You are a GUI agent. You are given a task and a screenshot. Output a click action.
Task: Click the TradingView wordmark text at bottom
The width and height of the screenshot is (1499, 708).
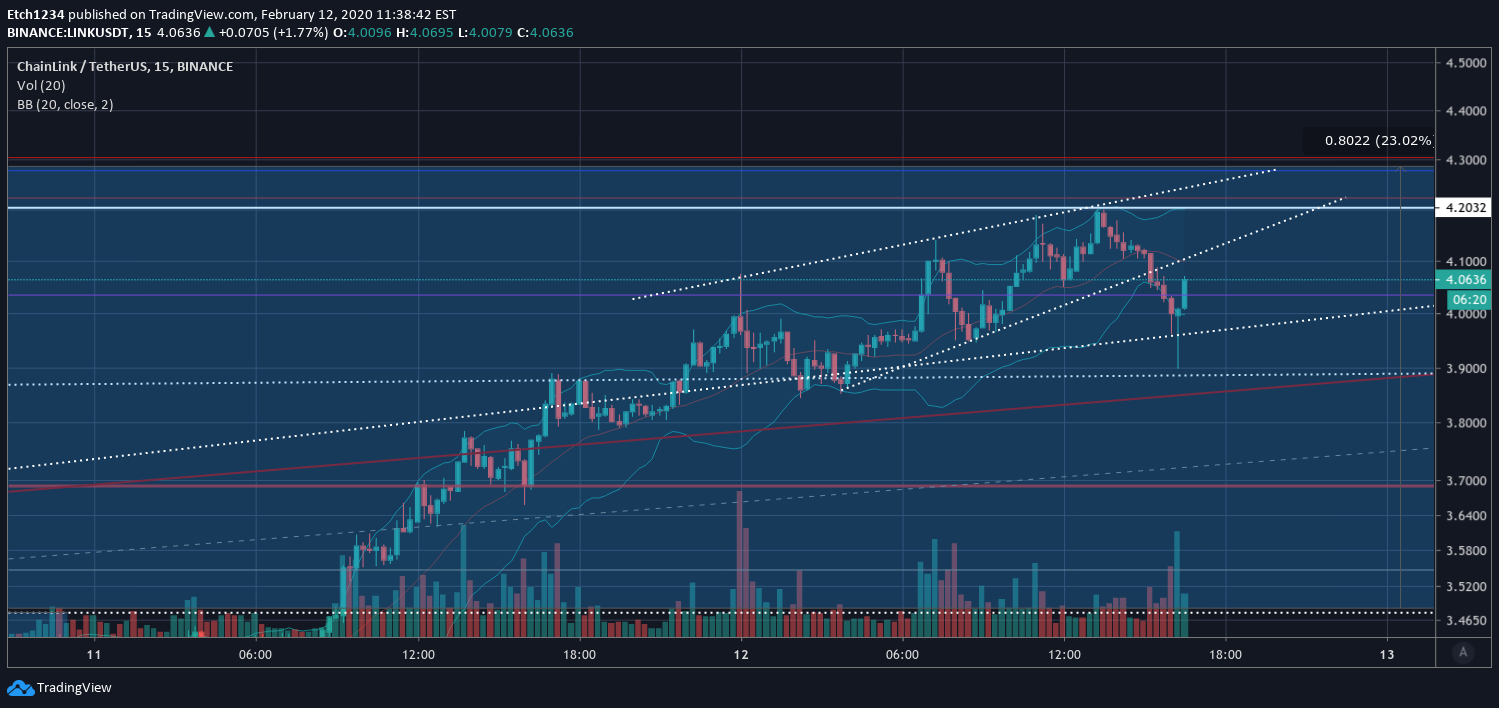pyautogui.click(x=74, y=688)
